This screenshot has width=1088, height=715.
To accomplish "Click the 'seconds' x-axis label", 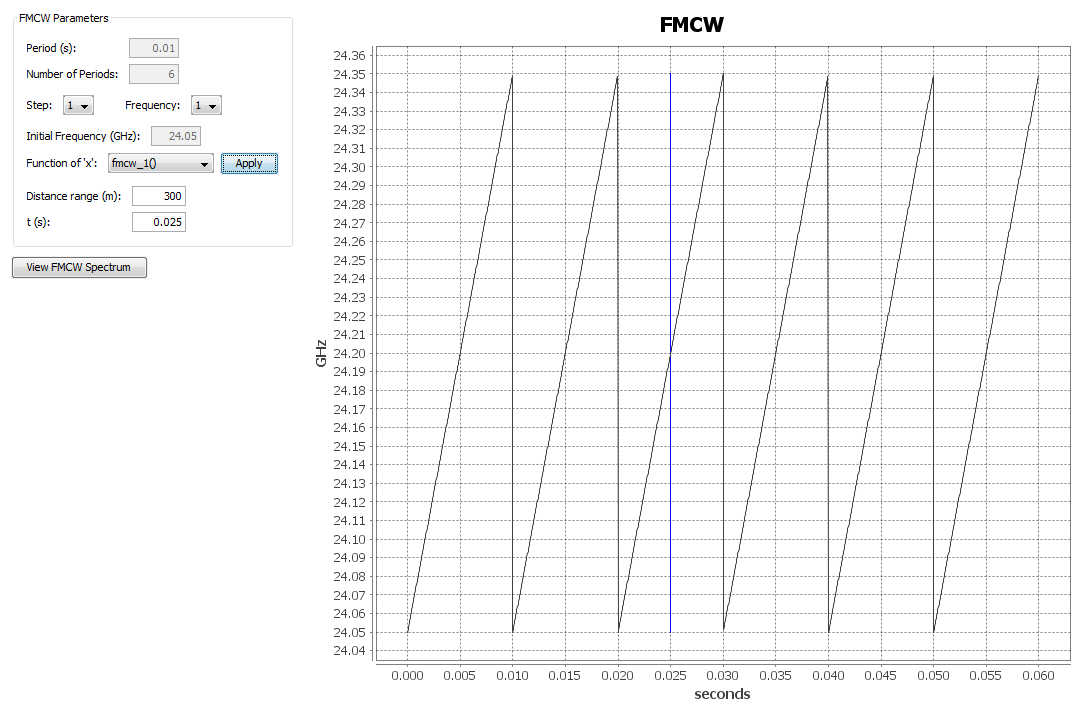I will pyautogui.click(x=720, y=694).
